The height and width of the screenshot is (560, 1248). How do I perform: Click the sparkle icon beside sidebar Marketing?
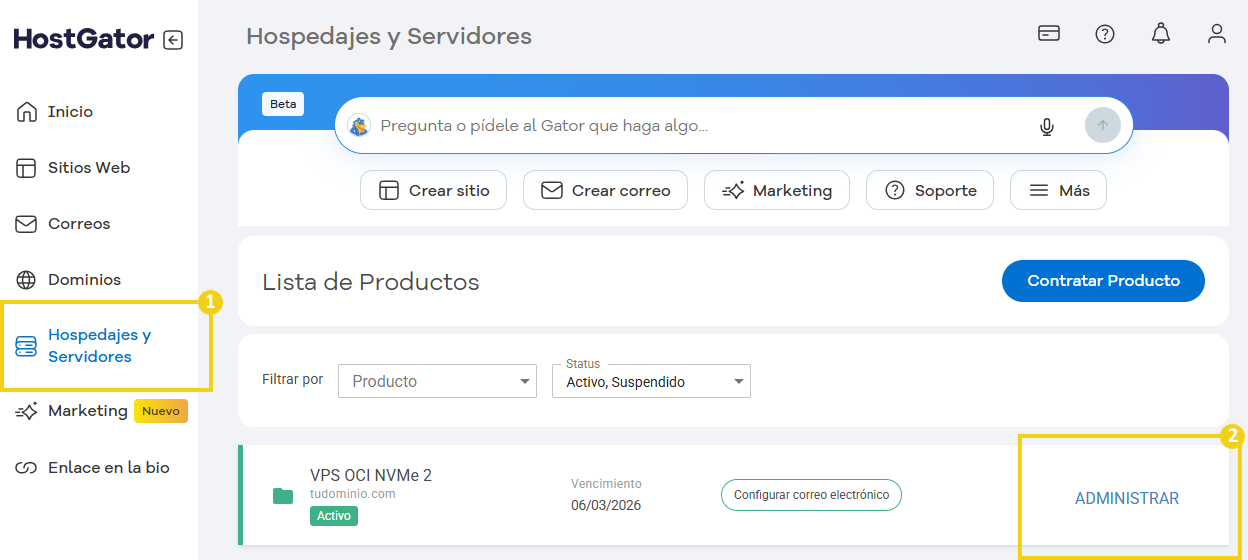click(x=27, y=411)
